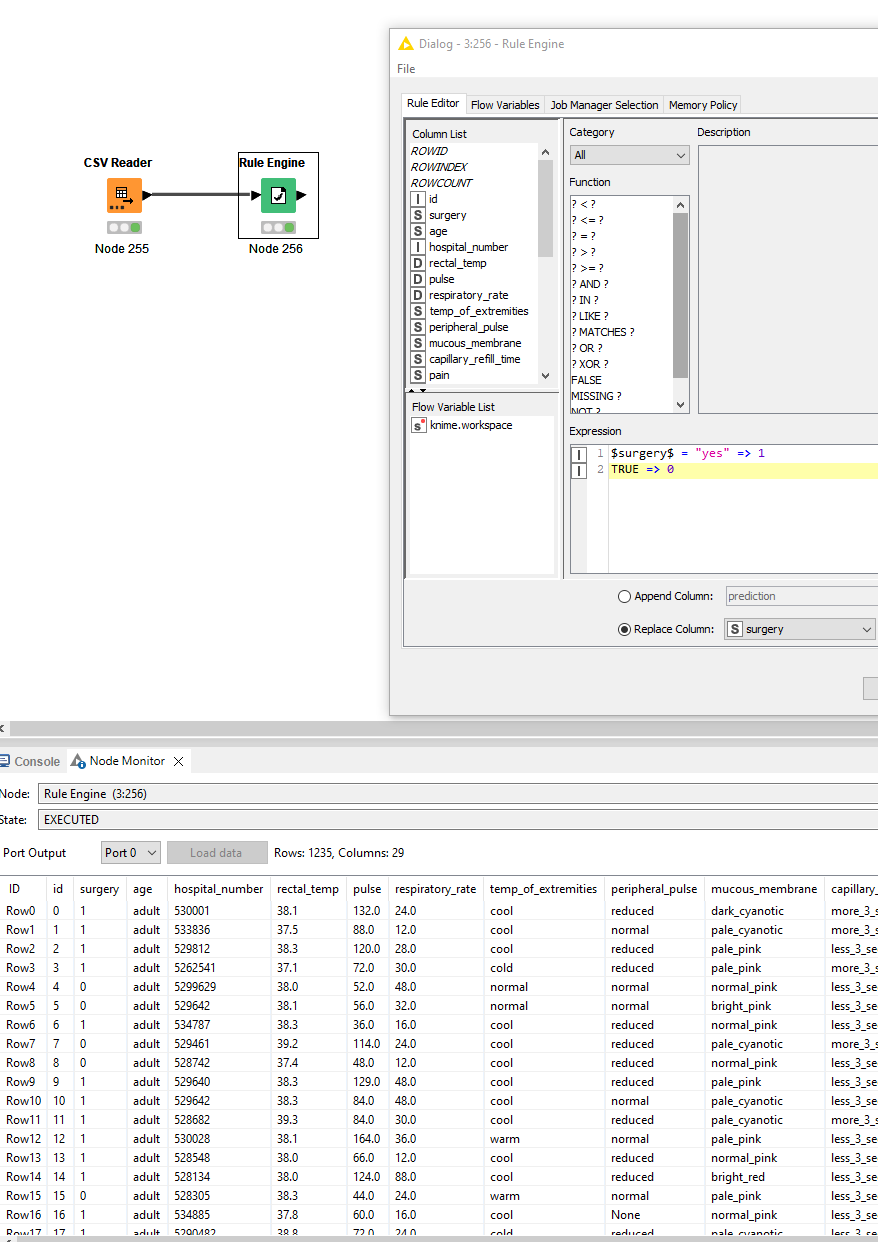Click the rule marker icon on line 1
The height and width of the screenshot is (1242, 878).
click(579, 454)
